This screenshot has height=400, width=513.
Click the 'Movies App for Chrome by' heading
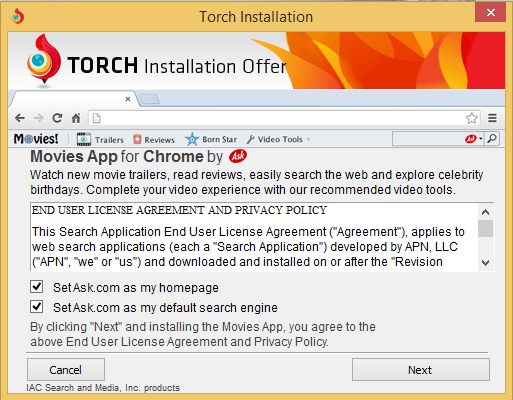pos(126,156)
